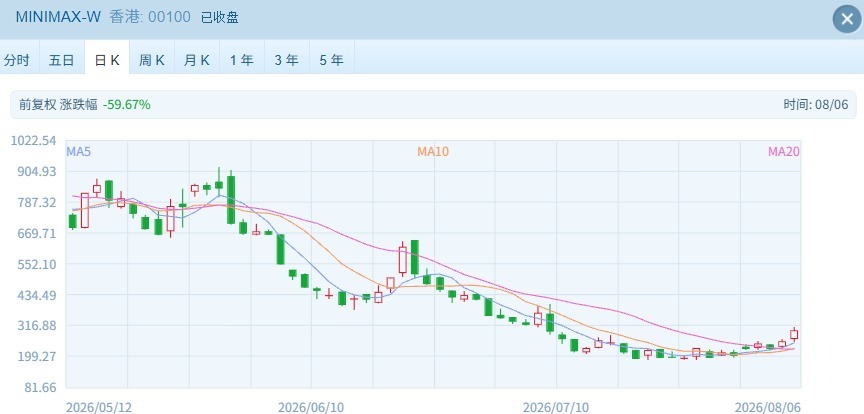
Task: Click the 81.66 price axis label
Action: (x=41, y=387)
